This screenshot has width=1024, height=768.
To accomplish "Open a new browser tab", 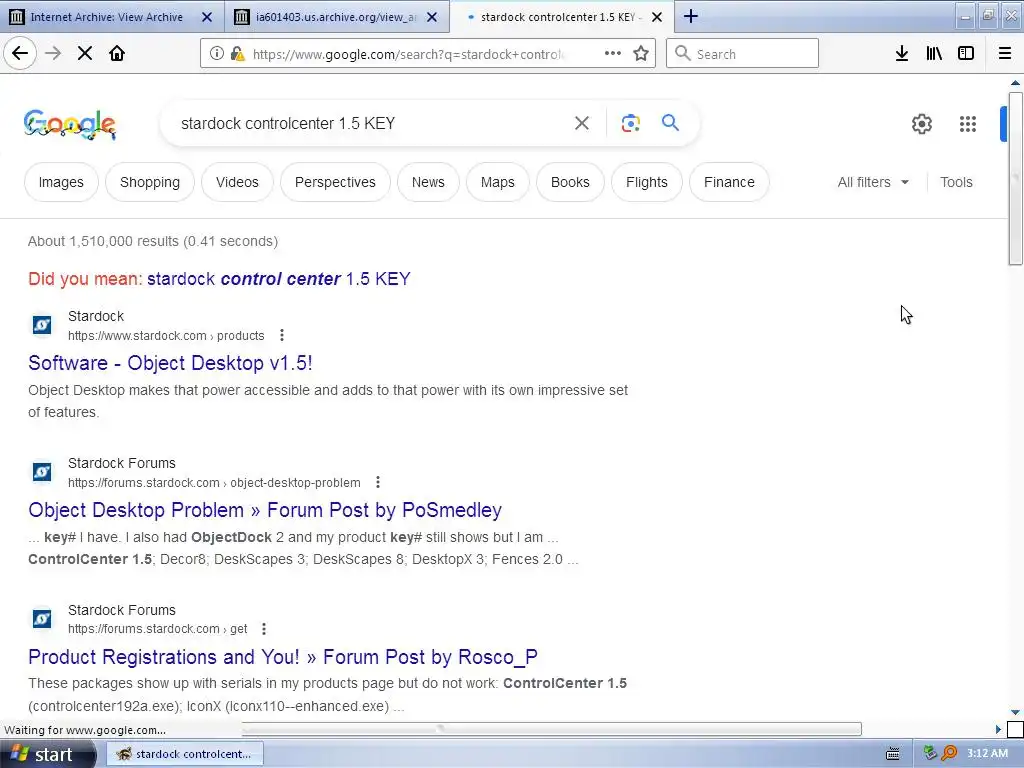I will tap(691, 16).
